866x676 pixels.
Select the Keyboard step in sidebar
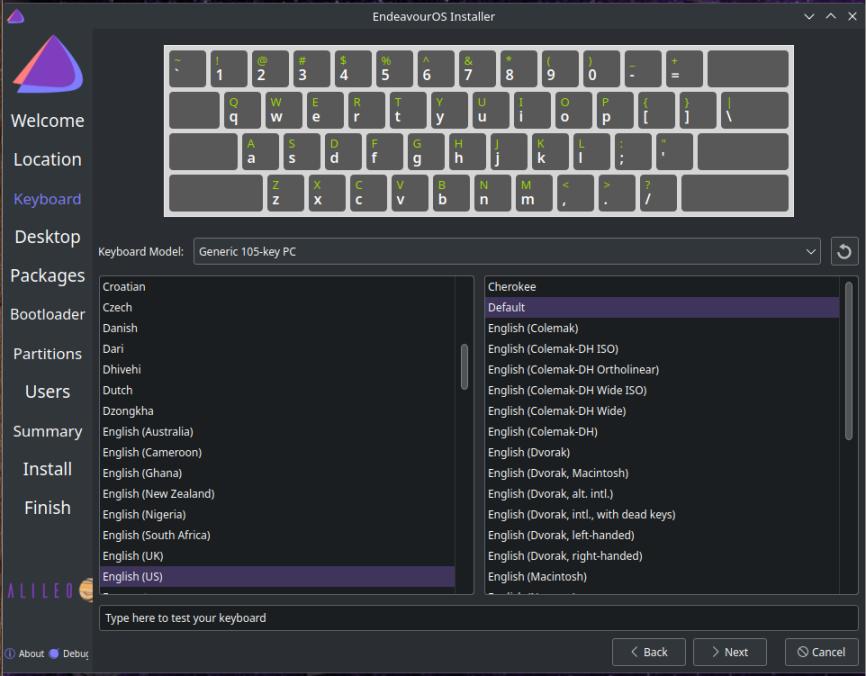pos(47,199)
